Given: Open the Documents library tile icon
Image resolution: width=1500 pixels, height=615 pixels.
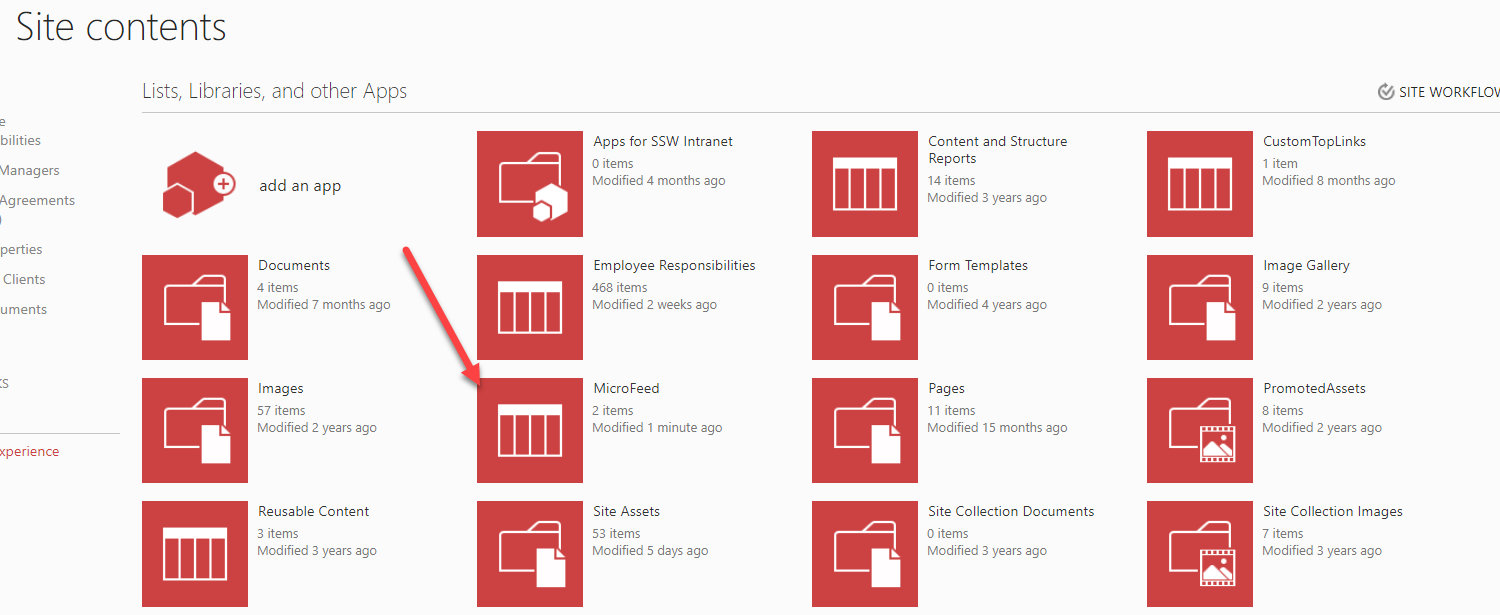Looking at the screenshot, I should pos(194,307).
